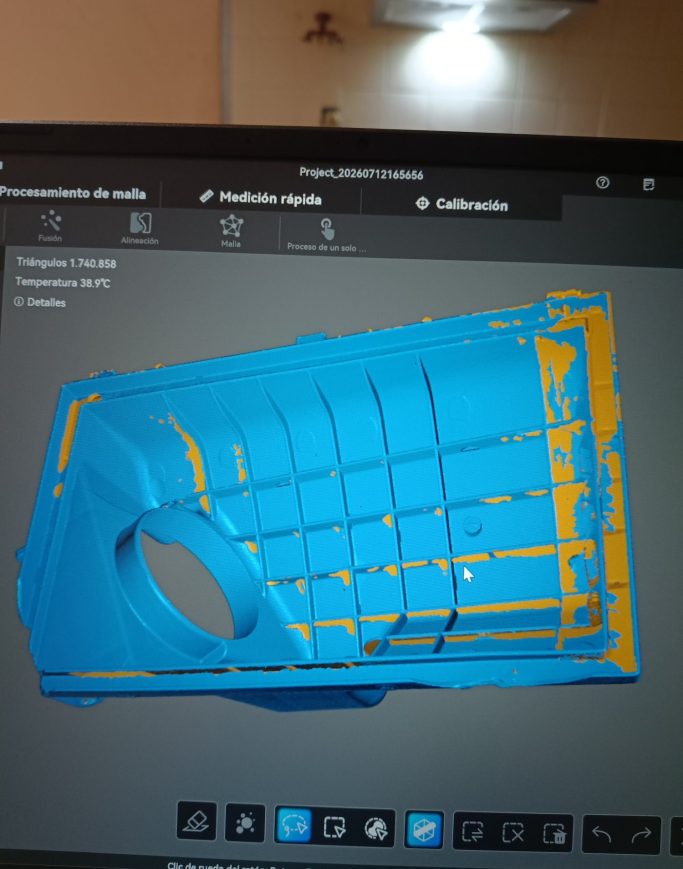Invert the current selection
683x869 pixels.
click(x=472, y=831)
